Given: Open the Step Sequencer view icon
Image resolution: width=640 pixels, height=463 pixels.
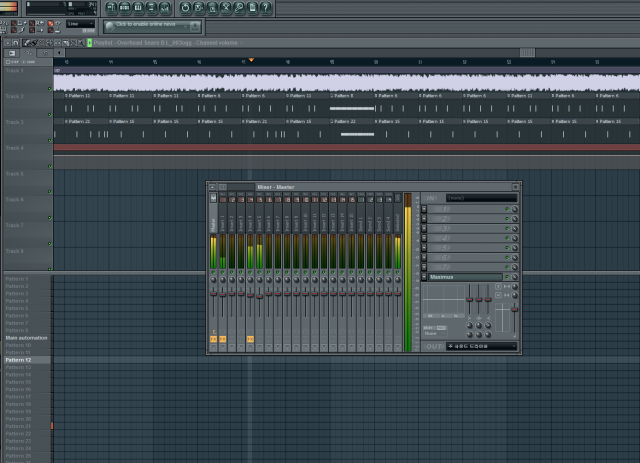Looking at the screenshot, I should coord(124,8).
